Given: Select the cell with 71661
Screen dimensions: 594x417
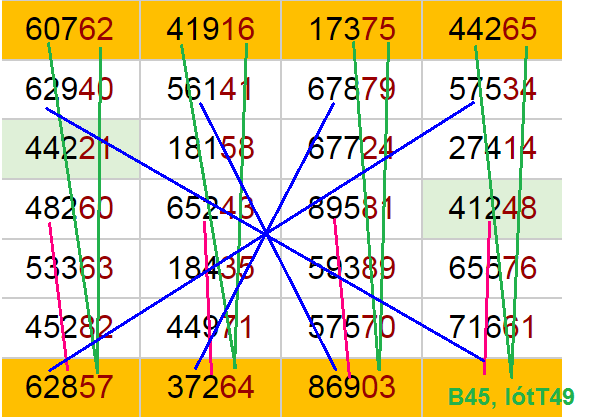Looking at the screenshot, I should pos(492,328).
